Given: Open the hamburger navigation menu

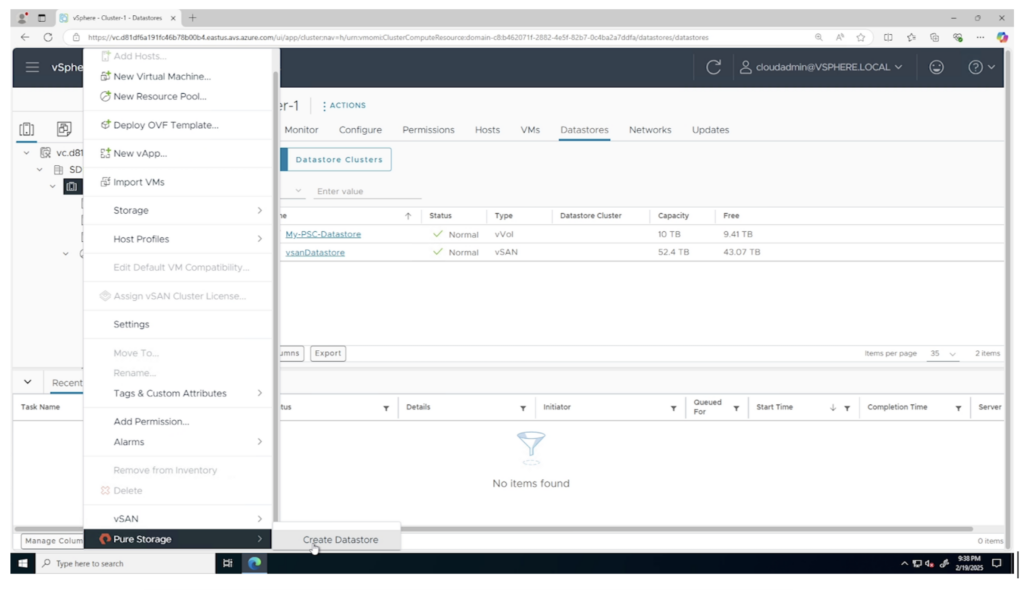Looking at the screenshot, I should click(32, 67).
